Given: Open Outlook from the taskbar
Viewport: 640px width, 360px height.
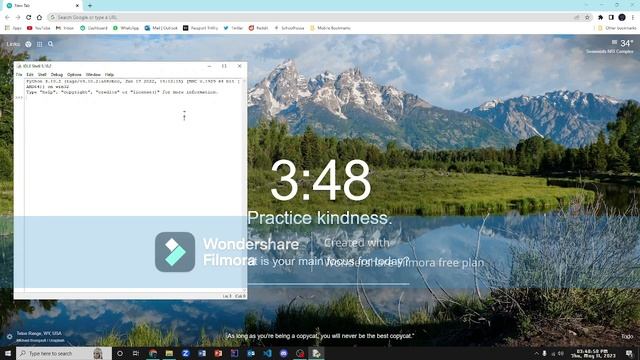Looking at the screenshot, I should [x=251, y=353].
